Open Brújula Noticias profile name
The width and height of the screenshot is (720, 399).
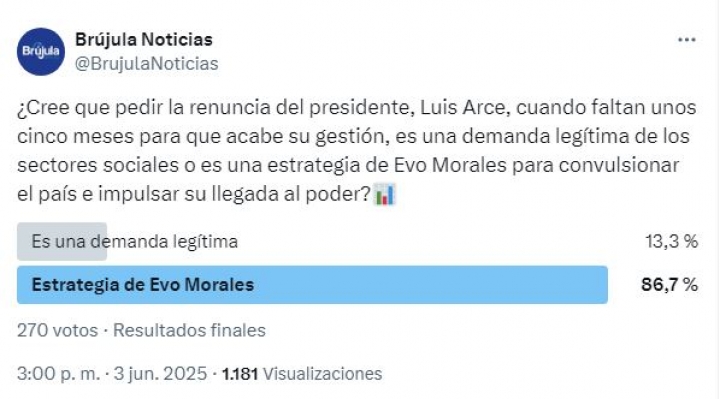pos(144,39)
